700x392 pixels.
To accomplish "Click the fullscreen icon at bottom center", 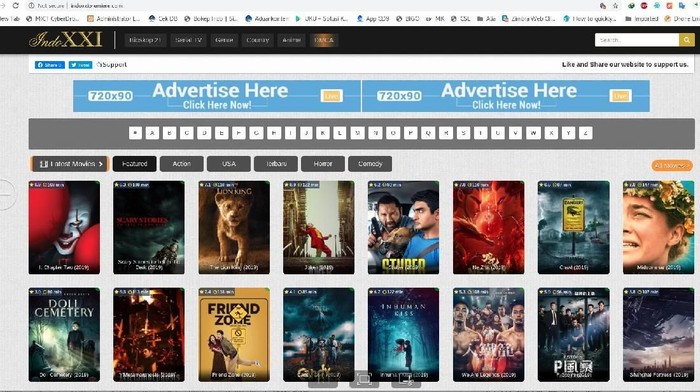I will [x=364, y=379].
